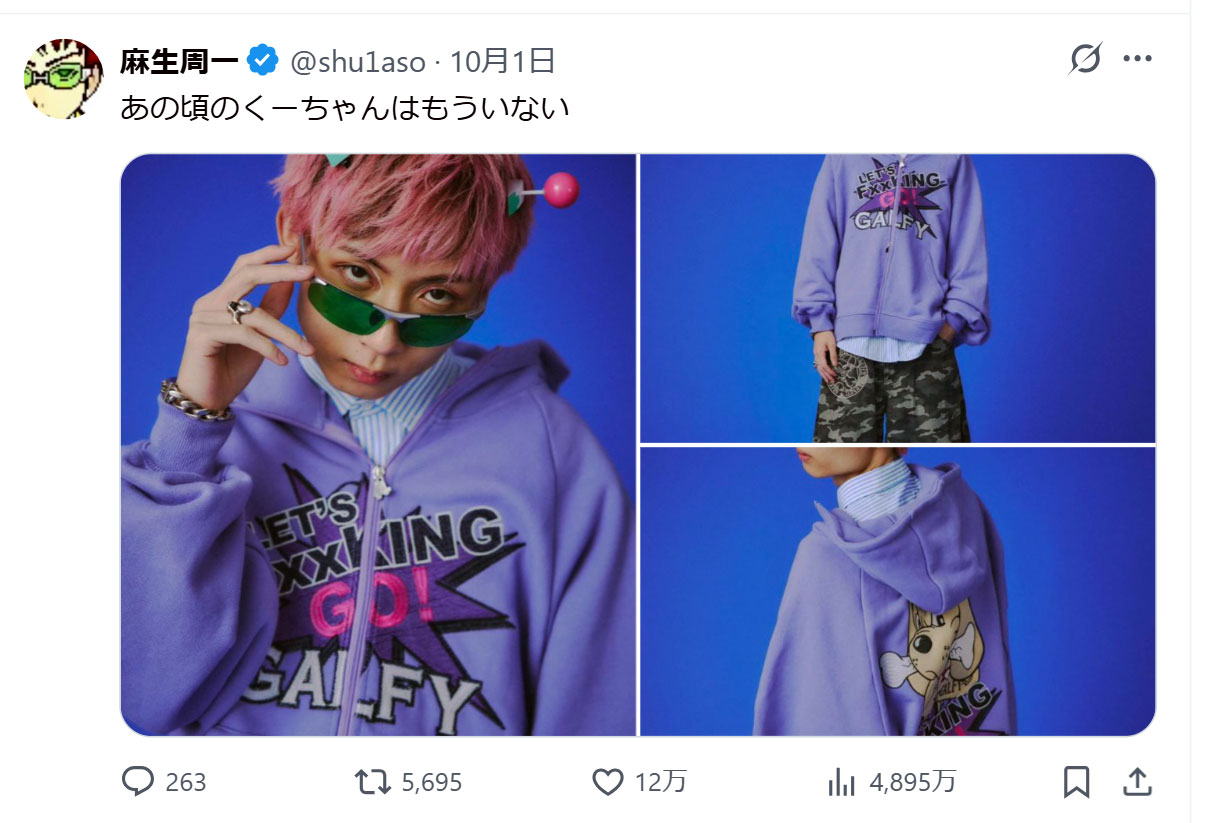Image resolution: width=1211 pixels, height=823 pixels.
Task: Click the share upload icon
Action: [1138, 781]
